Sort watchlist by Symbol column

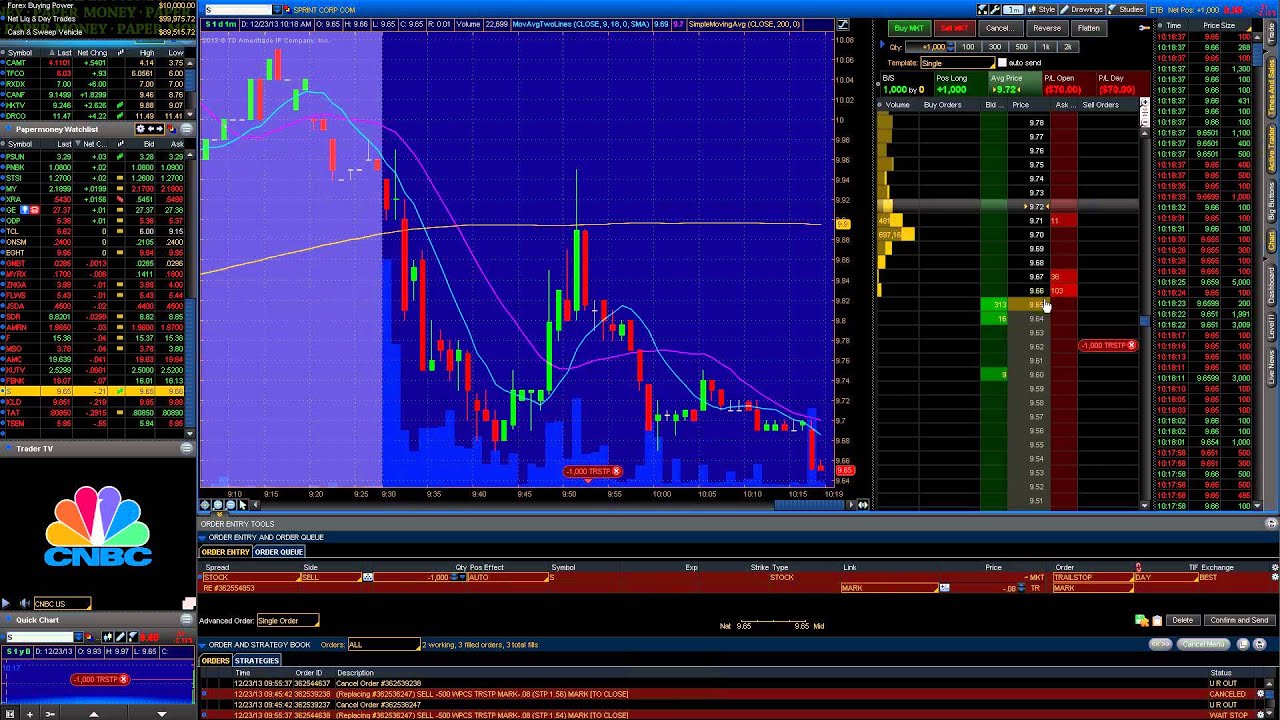(20, 144)
